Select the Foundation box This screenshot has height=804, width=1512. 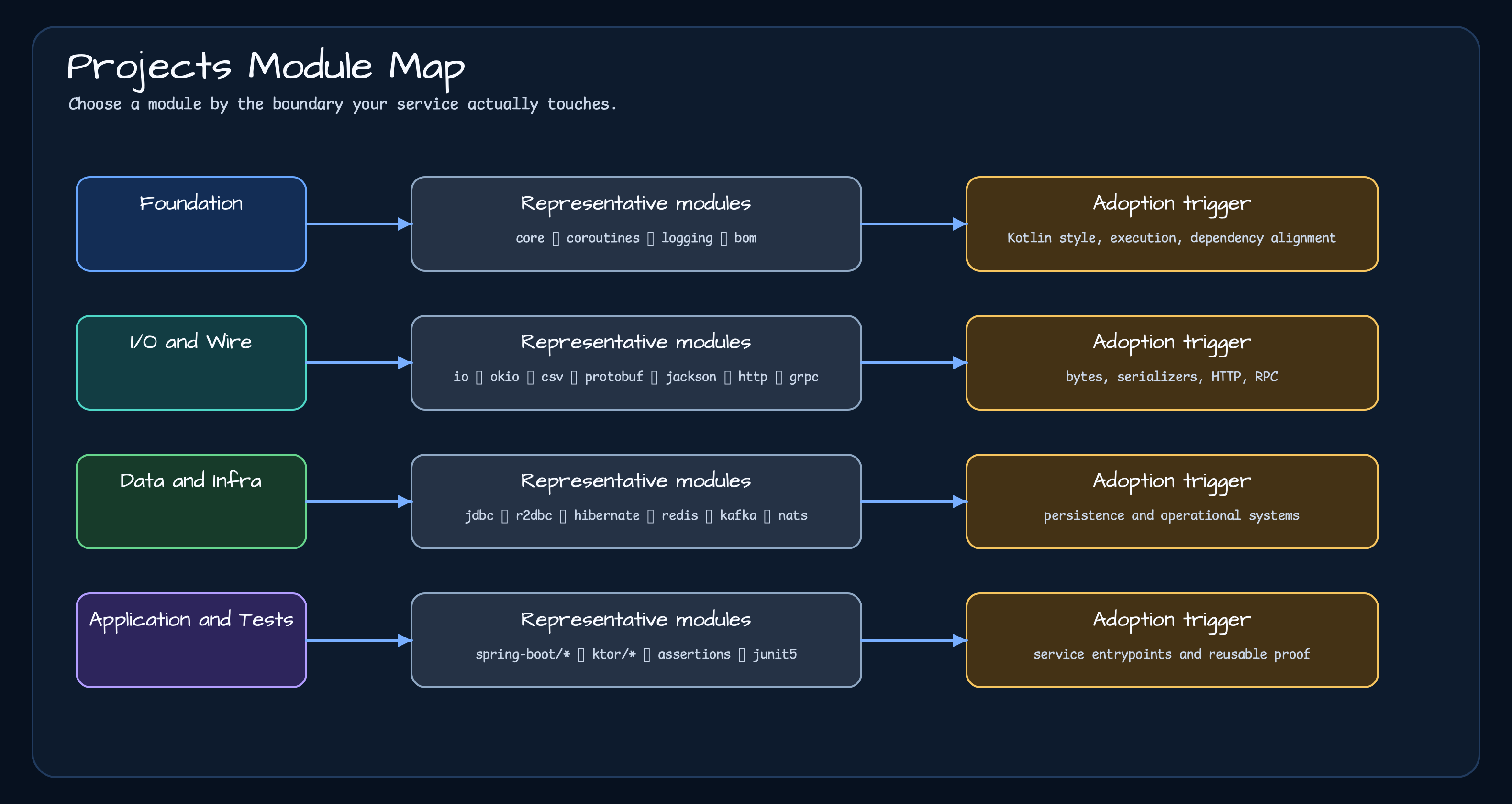[x=191, y=223]
